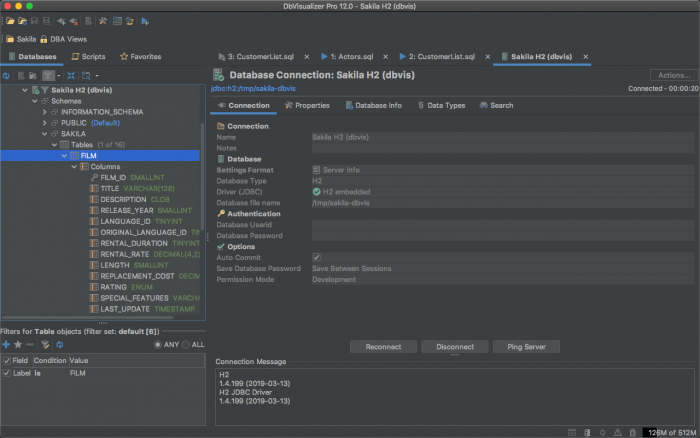This screenshot has width=700, height=438.
Task: Click the edit filter funnel-pencil icon
Action: coord(45,345)
